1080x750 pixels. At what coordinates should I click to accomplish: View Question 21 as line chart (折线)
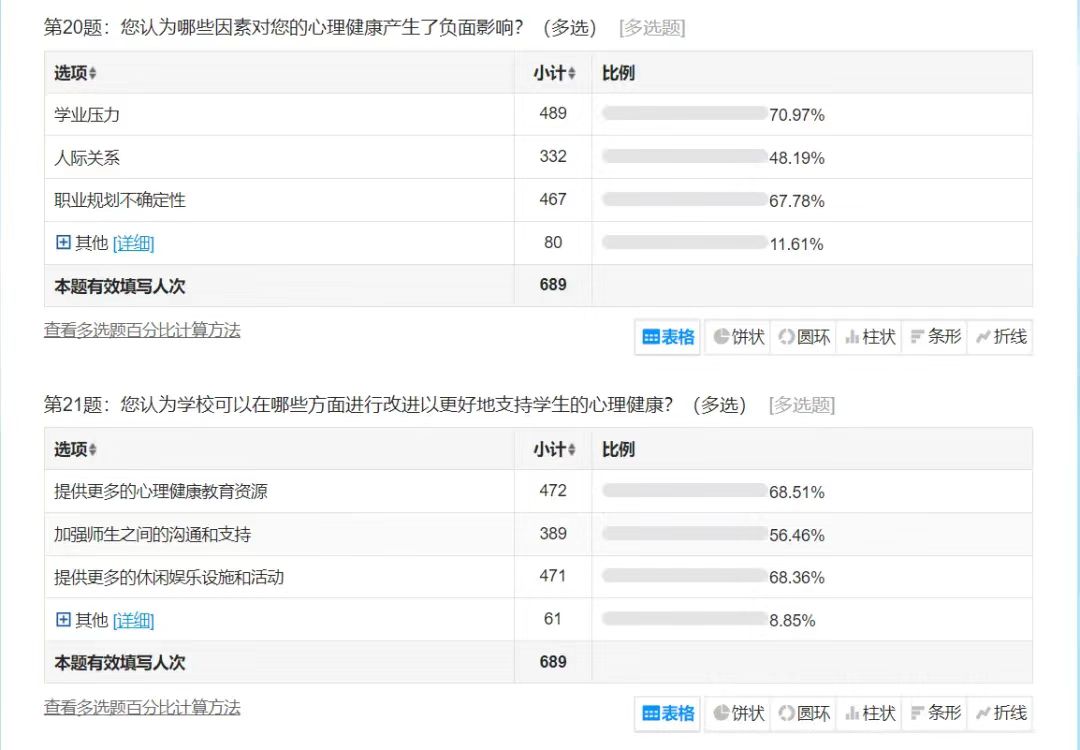tap(1000, 713)
